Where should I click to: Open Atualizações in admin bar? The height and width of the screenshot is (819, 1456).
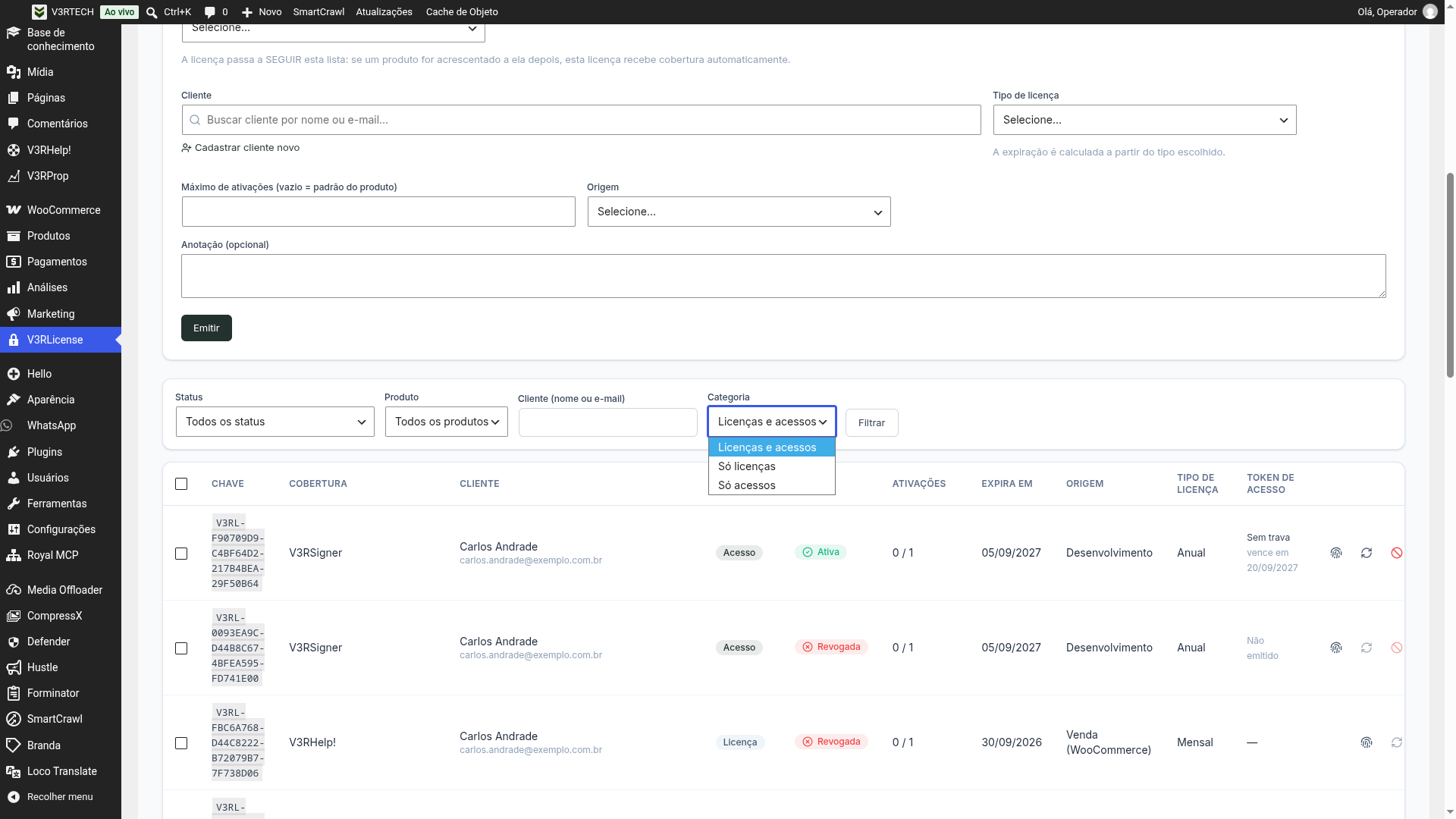[x=384, y=12]
